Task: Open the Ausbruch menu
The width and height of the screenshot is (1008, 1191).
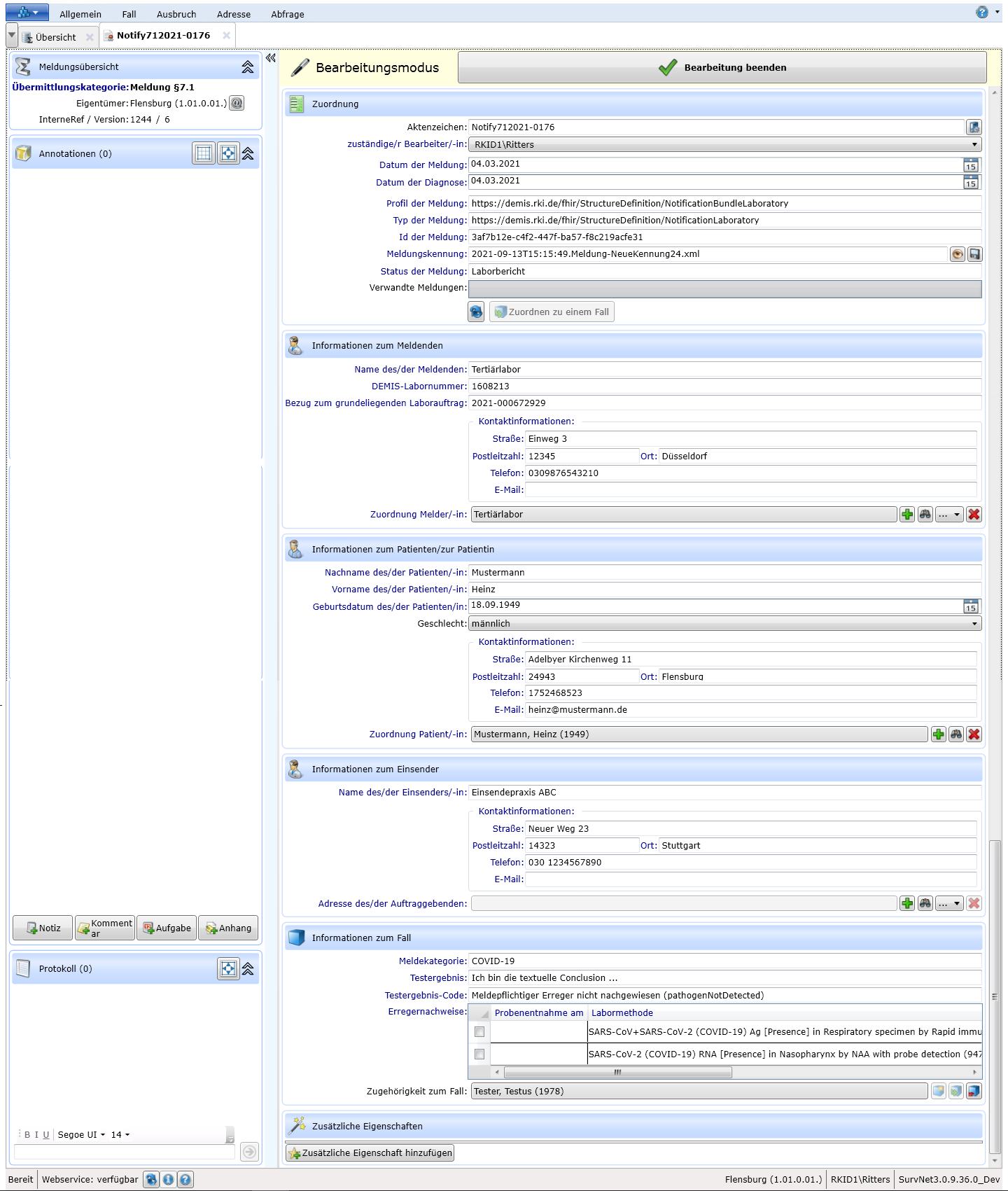Action: (x=176, y=14)
